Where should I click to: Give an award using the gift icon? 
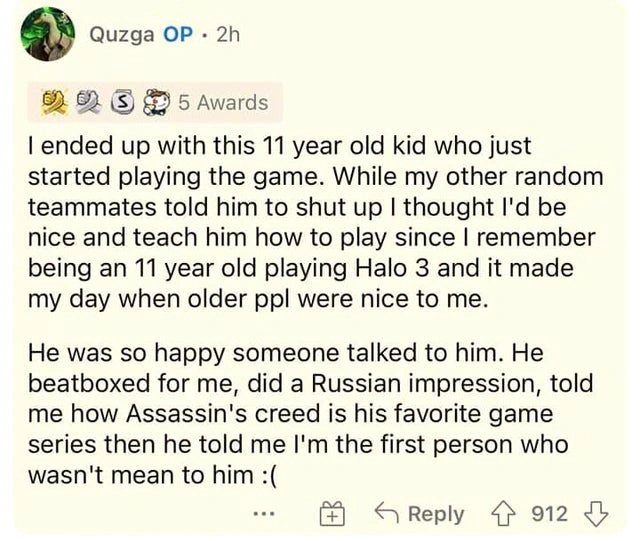(332, 514)
